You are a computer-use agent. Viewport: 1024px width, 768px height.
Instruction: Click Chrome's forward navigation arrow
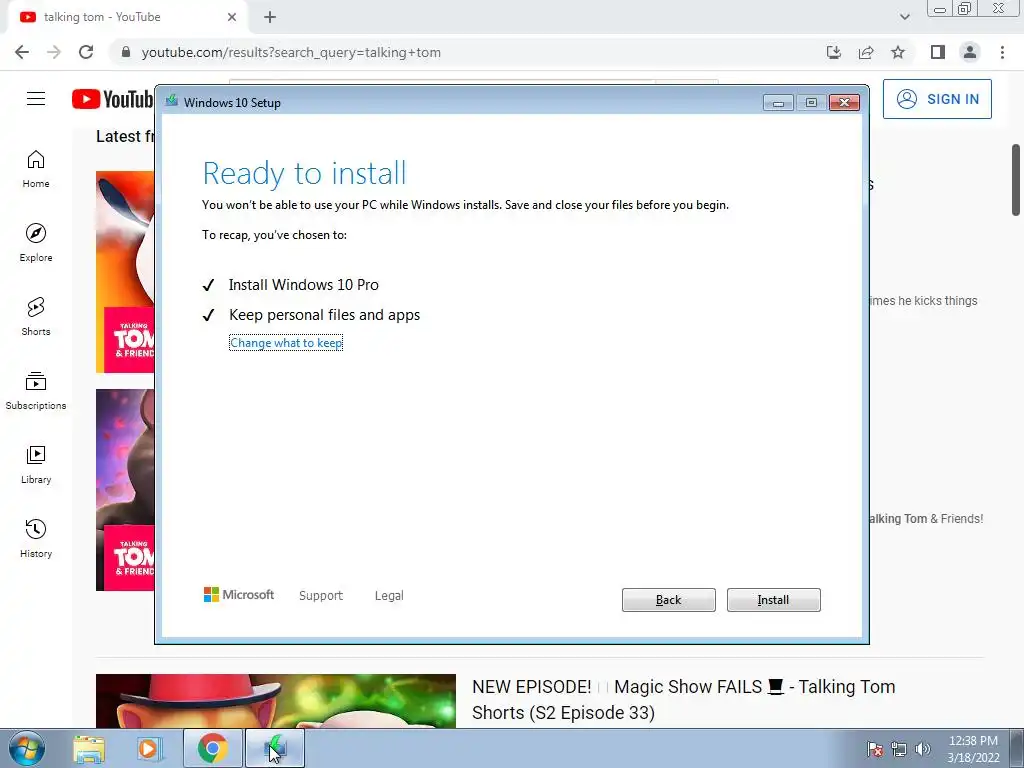point(54,52)
